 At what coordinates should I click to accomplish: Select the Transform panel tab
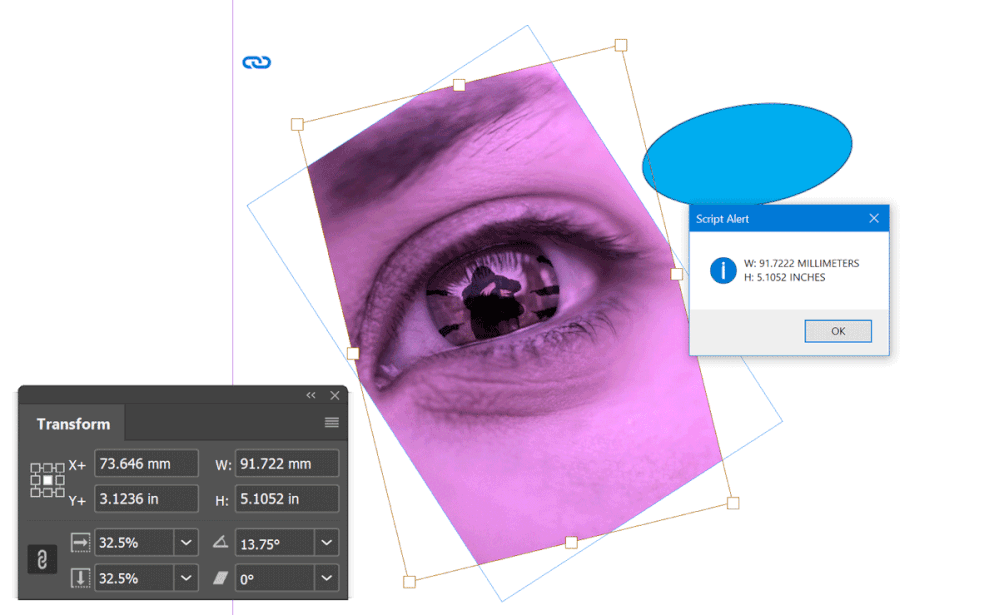pos(73,424)
